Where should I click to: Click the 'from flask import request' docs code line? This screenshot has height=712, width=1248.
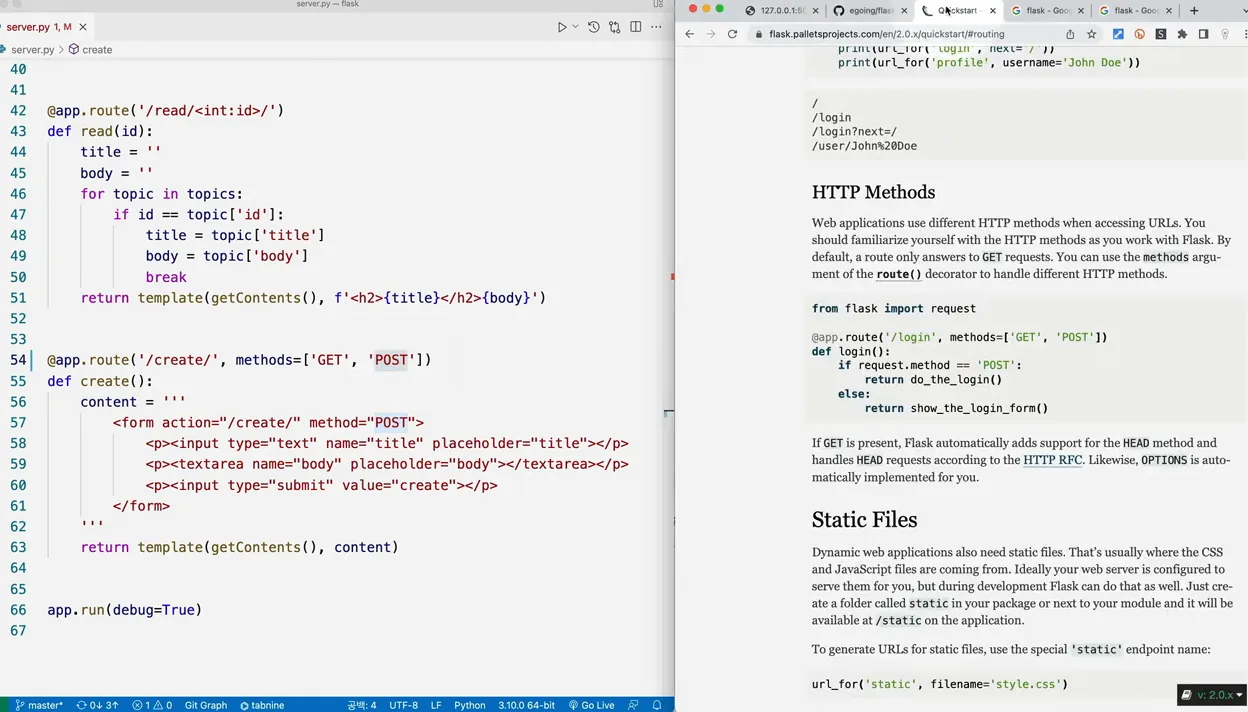tap(893, 308)
